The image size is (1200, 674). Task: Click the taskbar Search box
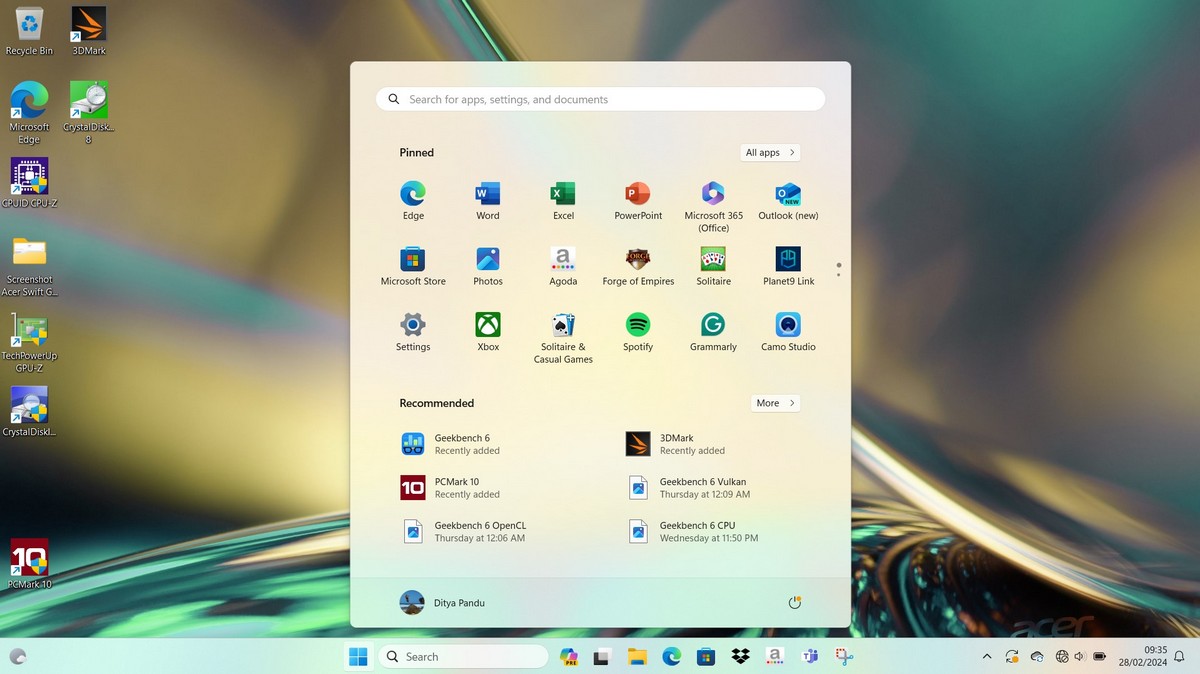click(x=462, y=657)
